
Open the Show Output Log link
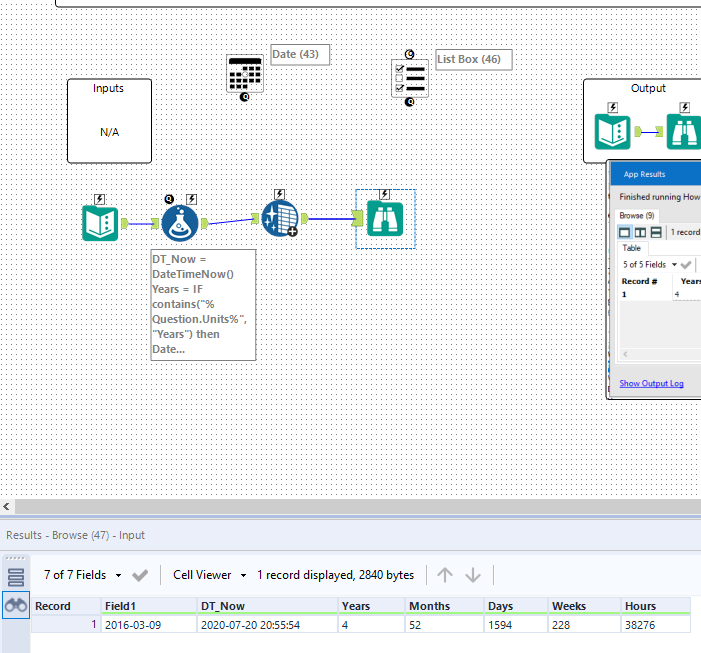pyautogui.click(x=651, y=383)
